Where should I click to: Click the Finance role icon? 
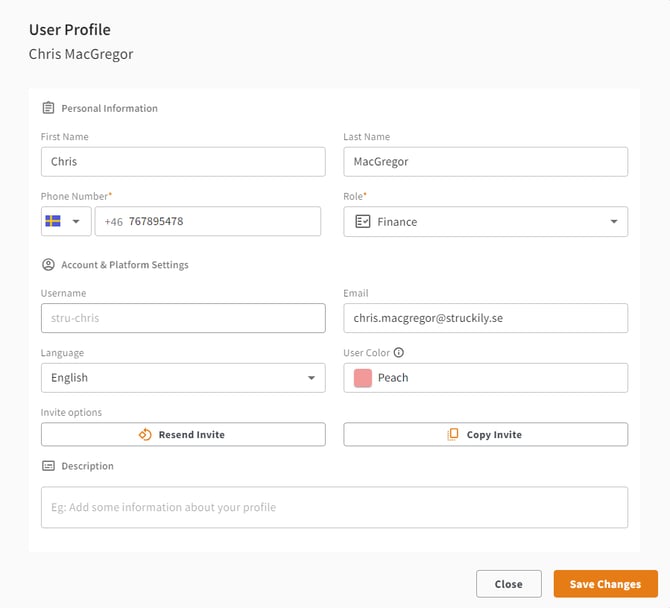pyautogui.click(x=362, y=222)
